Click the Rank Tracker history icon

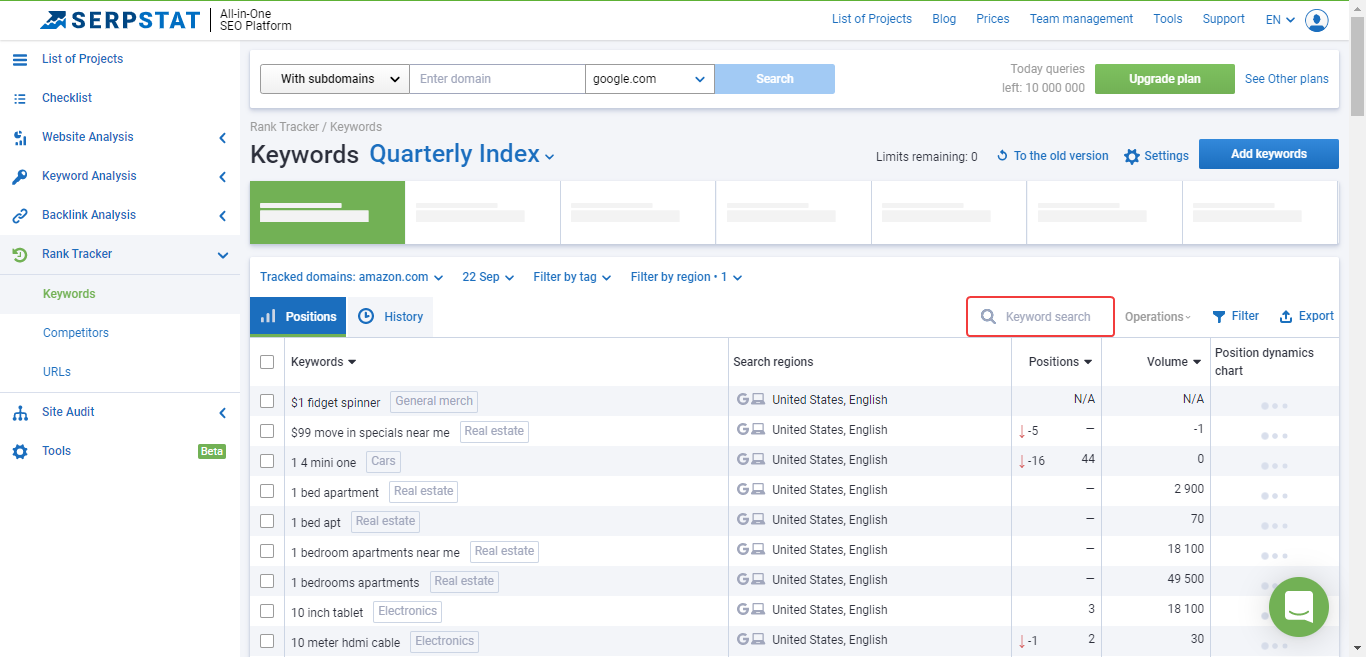(x=20, y=254)
